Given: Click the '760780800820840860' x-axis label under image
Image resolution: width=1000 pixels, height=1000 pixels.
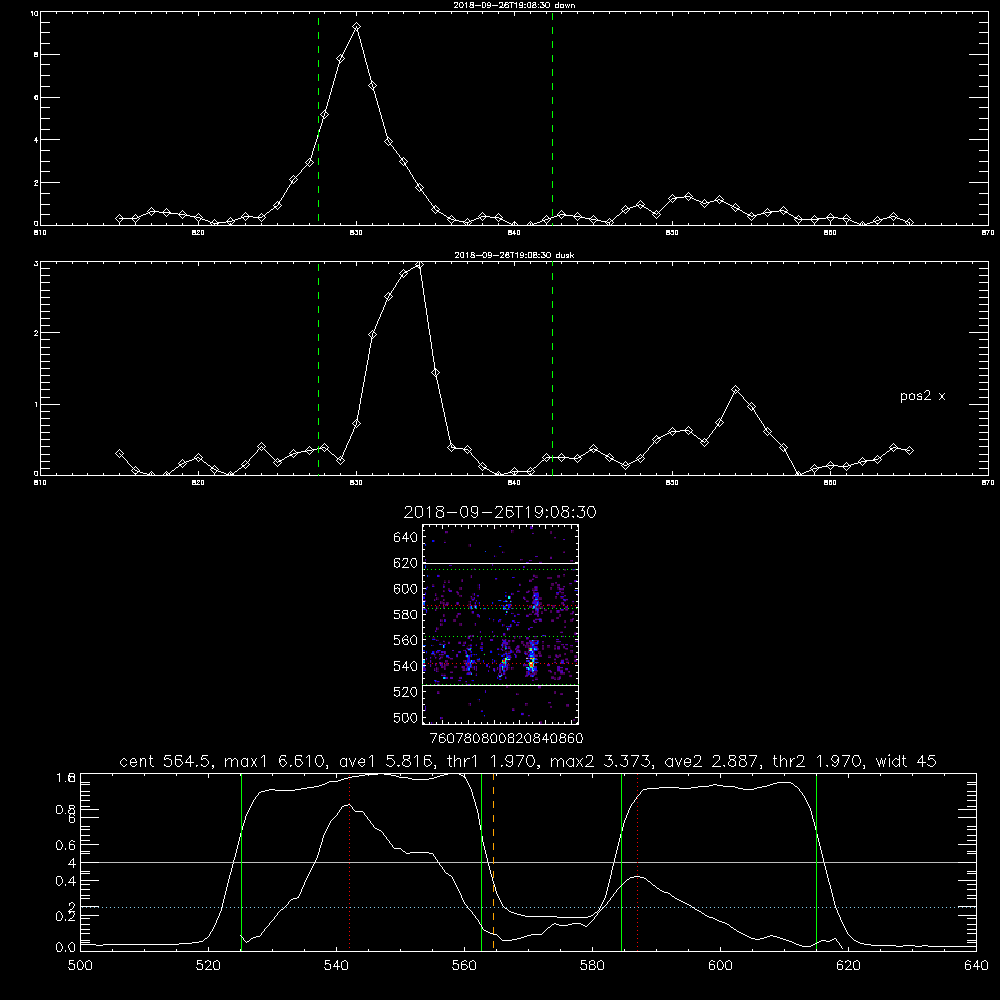Looking at the screenshot, I should point(506,738).
